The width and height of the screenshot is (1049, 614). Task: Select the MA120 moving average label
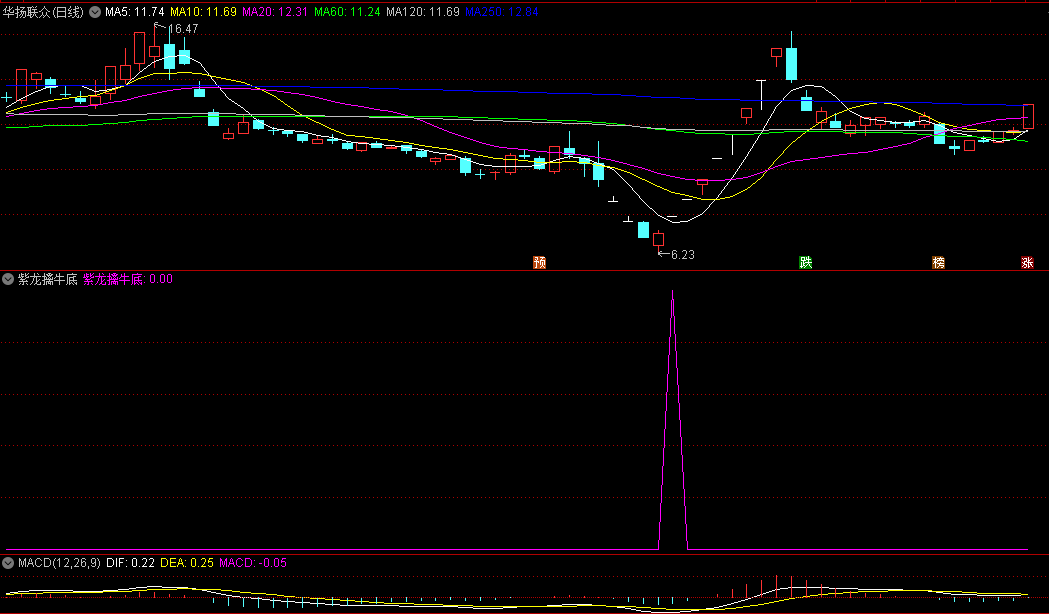click(x=423, y=12)
